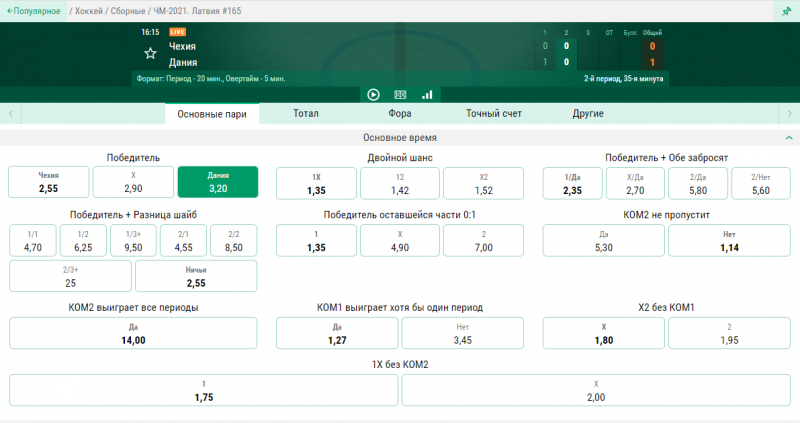The width and height of the screenshot is (800, 423).
Task: Click the 2-й период, 35-я минута status
Action: [x=623, y=79]
